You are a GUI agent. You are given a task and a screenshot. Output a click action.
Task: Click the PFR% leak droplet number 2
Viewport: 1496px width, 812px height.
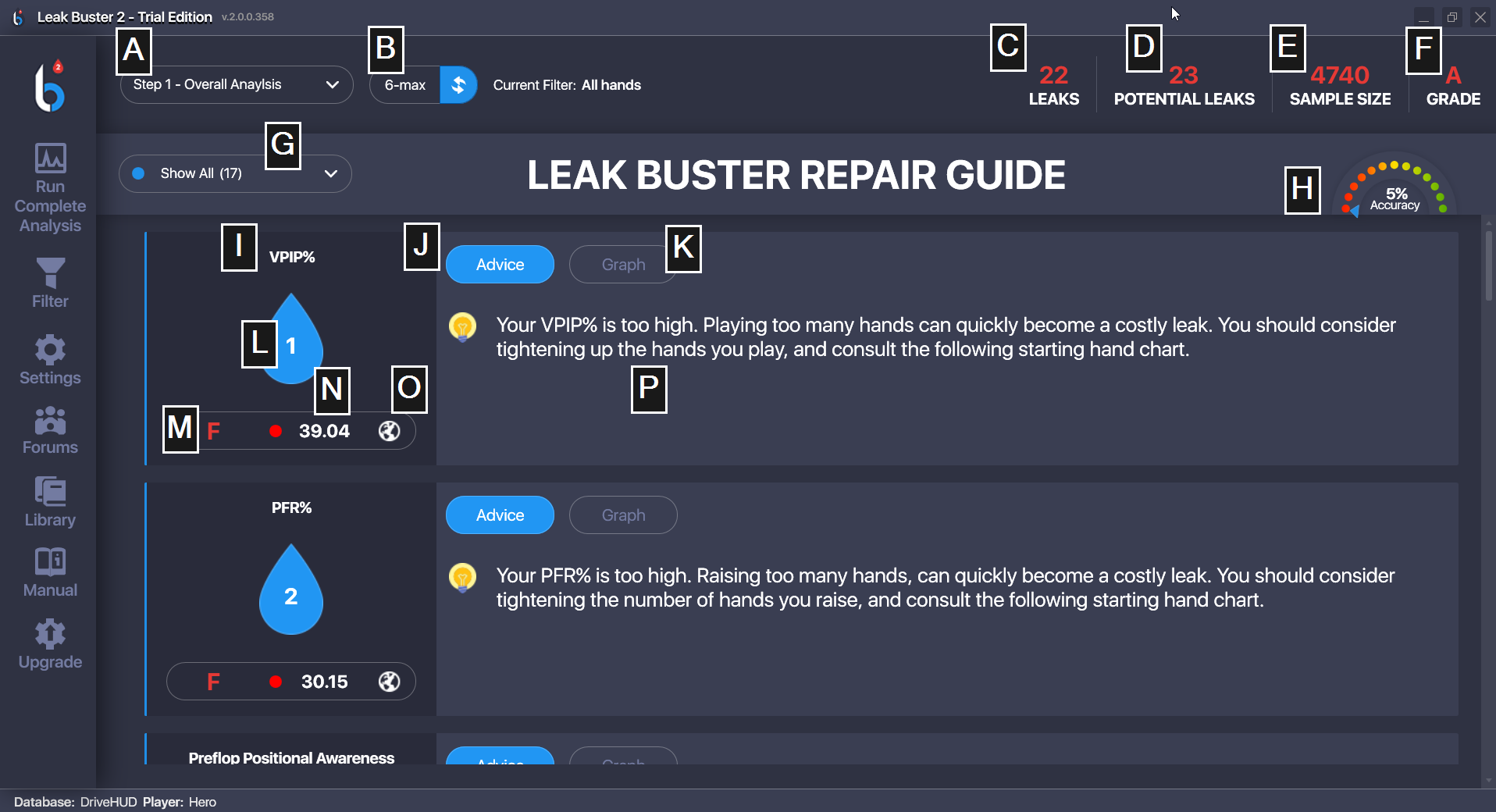(x=291, y=589)
